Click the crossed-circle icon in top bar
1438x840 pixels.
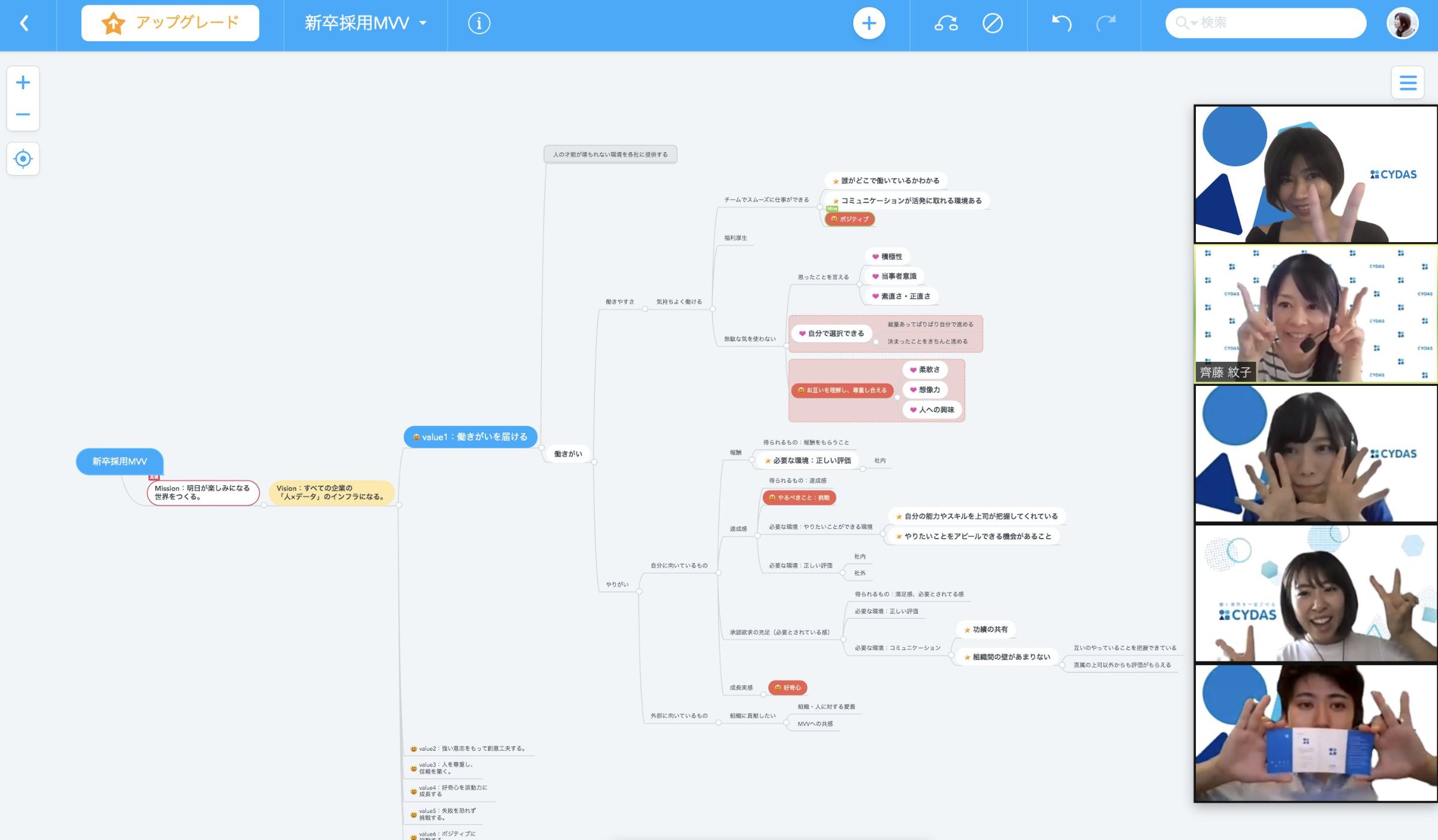(992, 23)
